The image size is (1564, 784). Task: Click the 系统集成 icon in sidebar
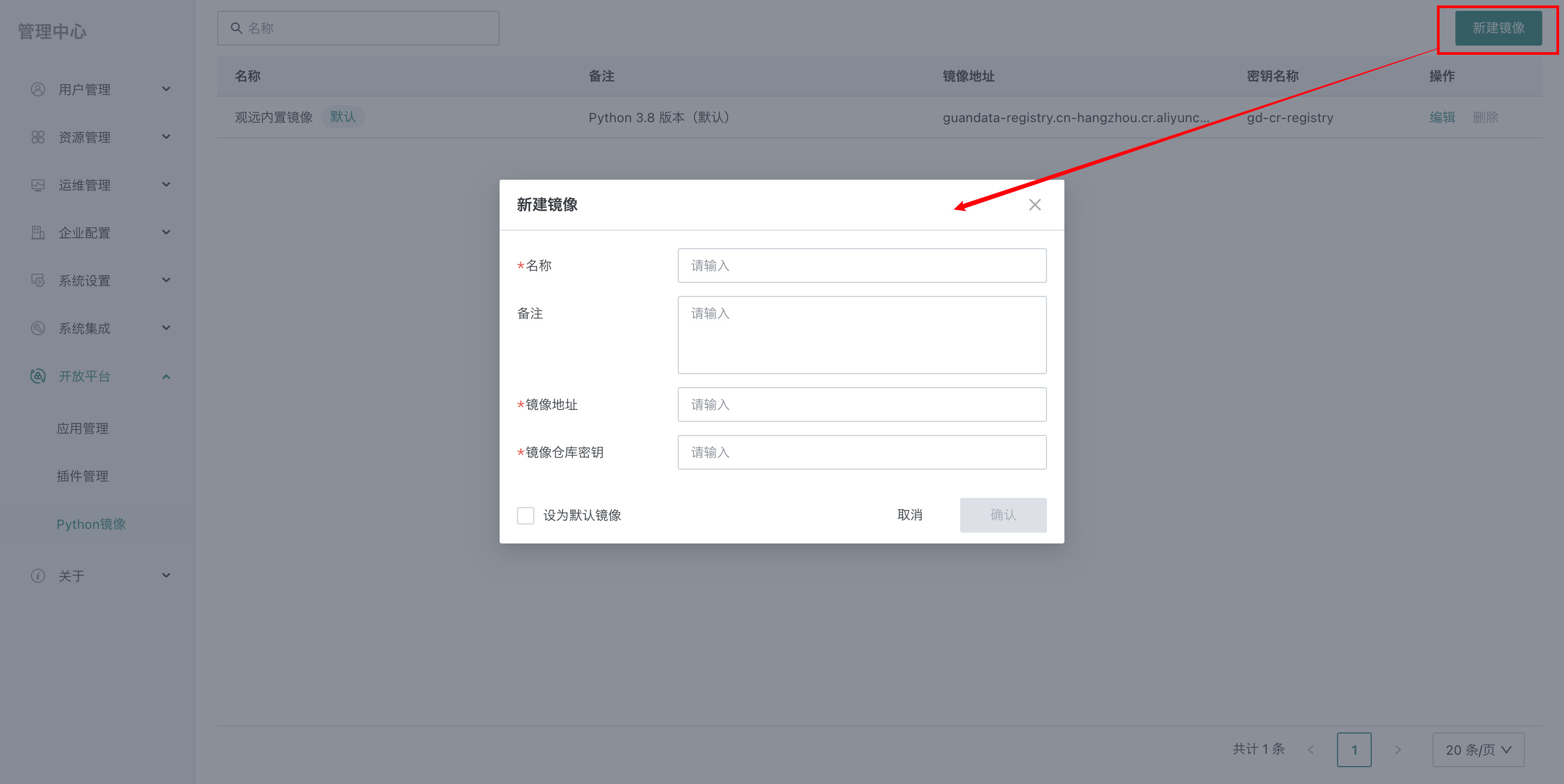(x=37, y=328)
